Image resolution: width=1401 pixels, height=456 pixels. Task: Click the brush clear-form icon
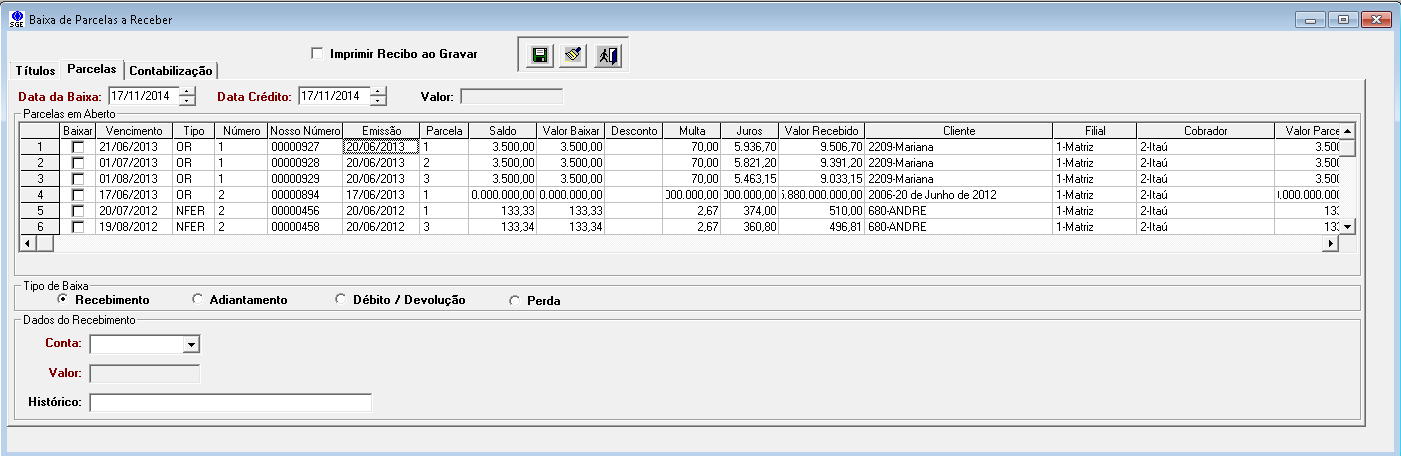[x=573, y=55]
